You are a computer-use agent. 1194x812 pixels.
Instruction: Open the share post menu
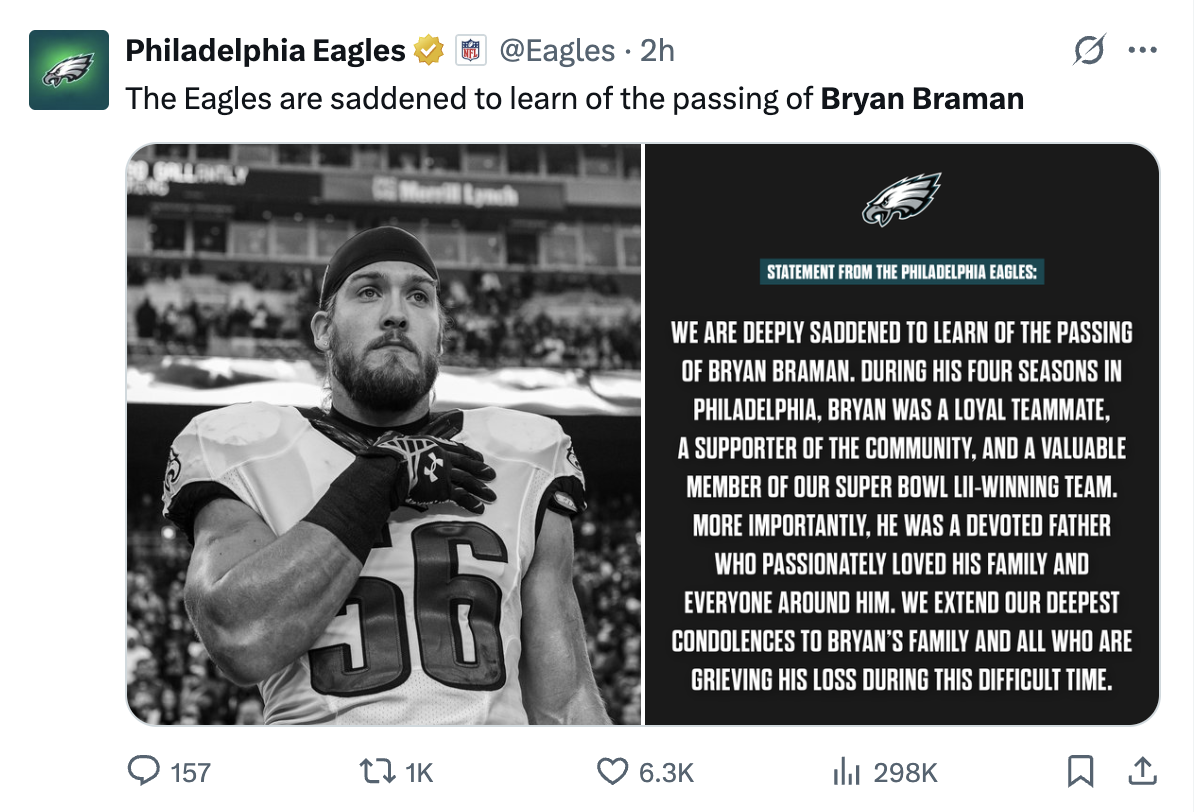tap(1142, 771)
